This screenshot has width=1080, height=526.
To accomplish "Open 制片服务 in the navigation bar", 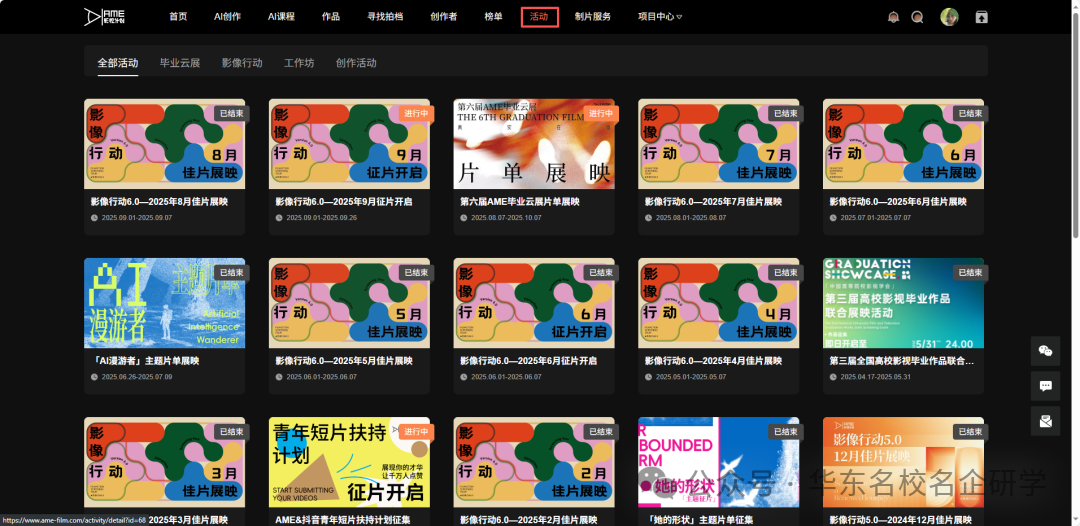I will click(x=593, y=17).
